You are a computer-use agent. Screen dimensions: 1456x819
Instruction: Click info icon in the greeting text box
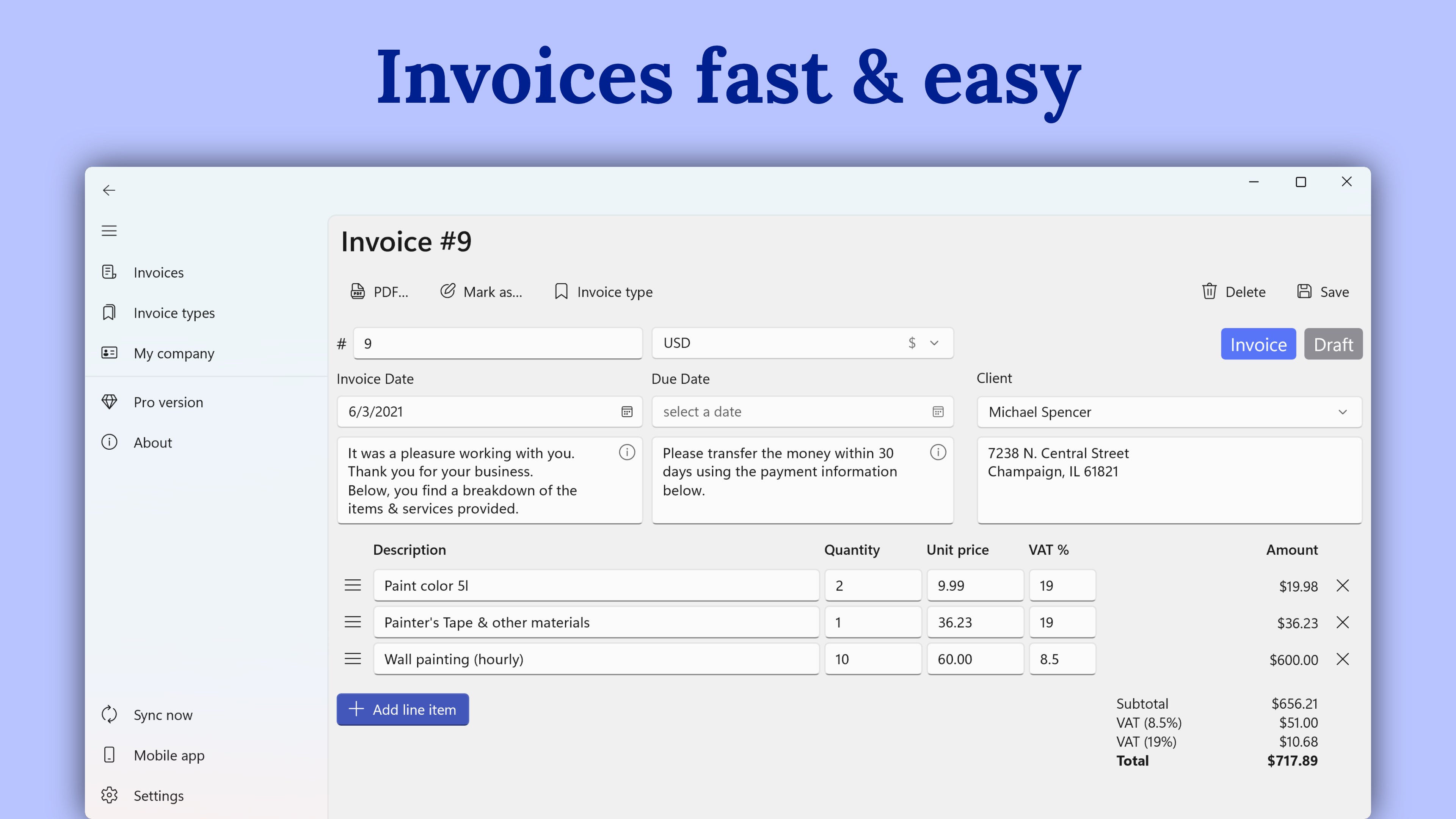[627, 452]
